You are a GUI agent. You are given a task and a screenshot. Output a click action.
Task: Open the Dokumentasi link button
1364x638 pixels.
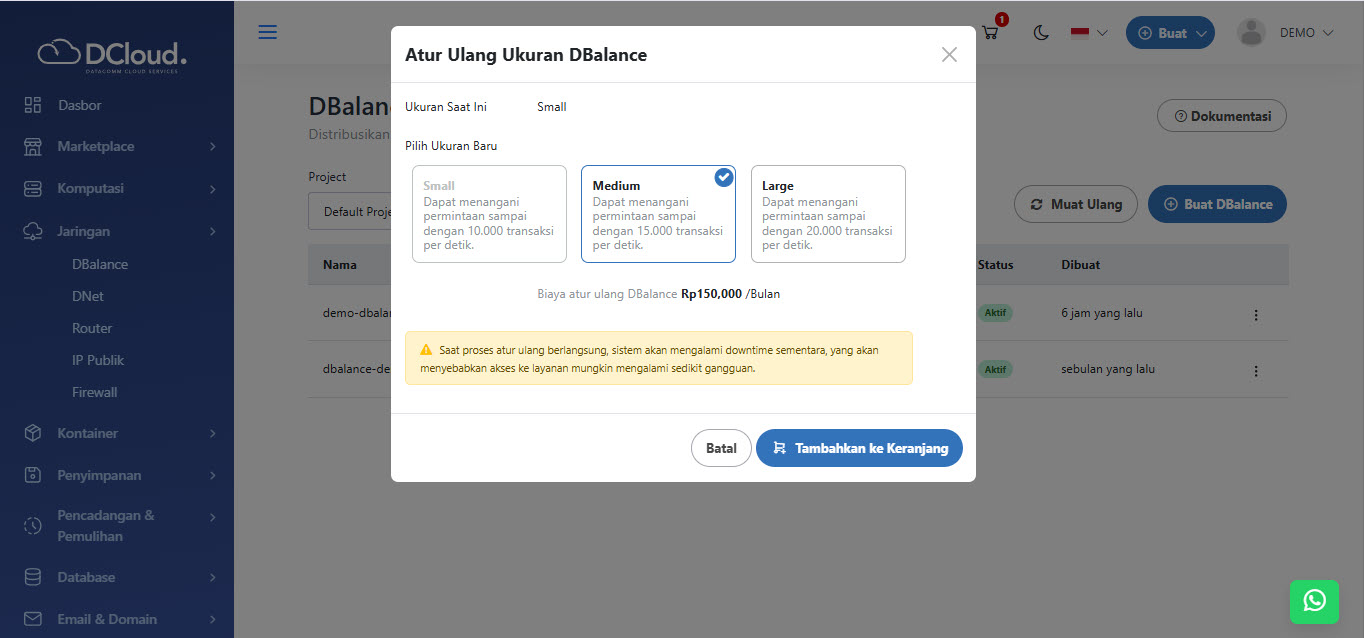click(1221, 116)
